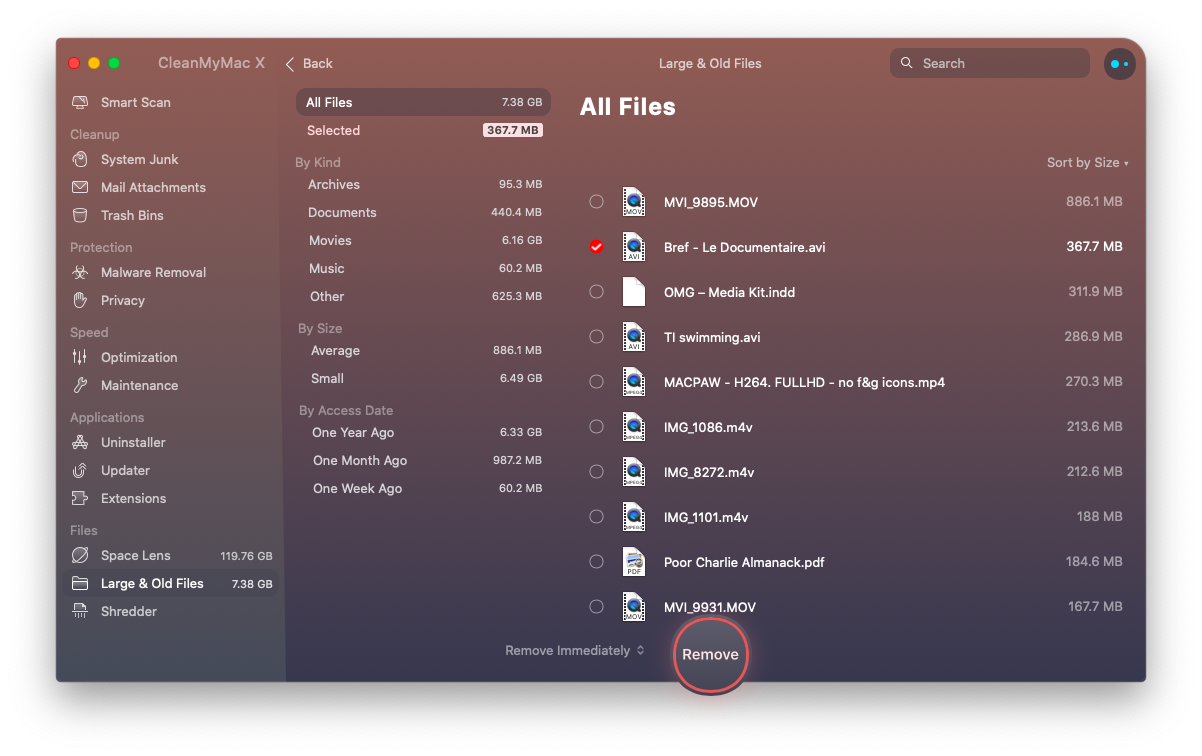The width and height of the screenshot is (1202, 756).
Task: Click the 886.1 MB size of MVI_9895.MOV
Action: pyautogui.click(x=1094, y=202)
